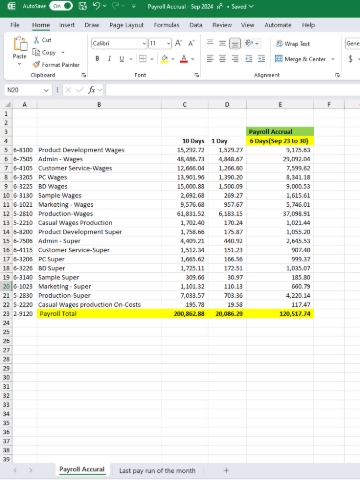Click the text Orientation icon
Image resolution: width=360 pixels, height=480 pixels.
click(249, 43)
